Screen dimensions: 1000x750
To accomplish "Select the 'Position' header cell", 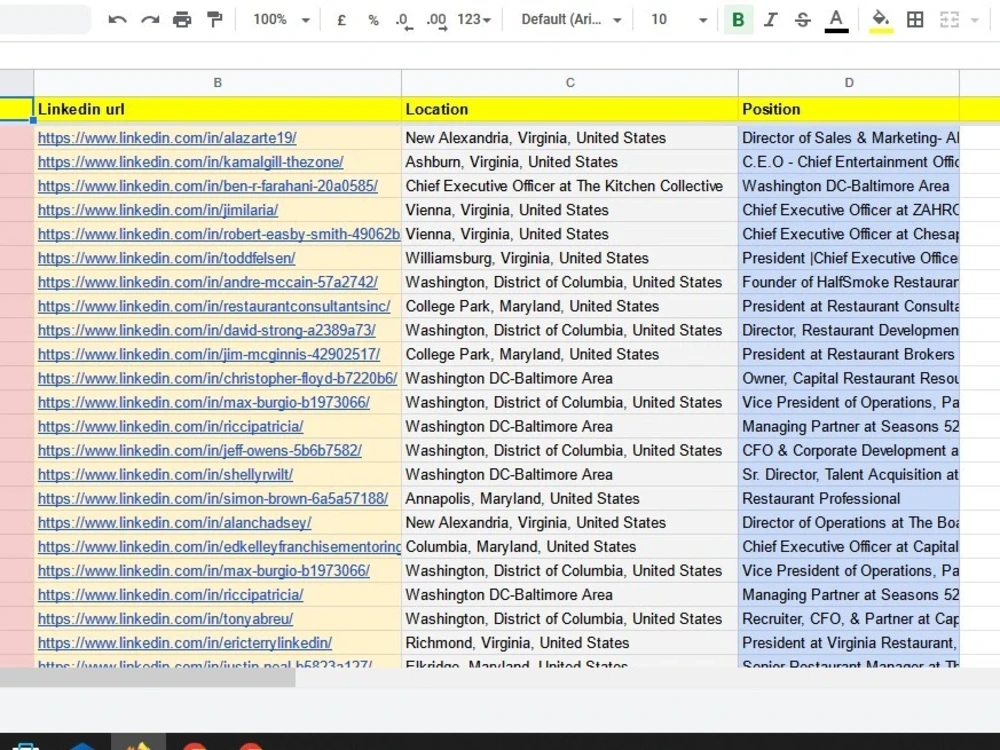I will point(849,109).
